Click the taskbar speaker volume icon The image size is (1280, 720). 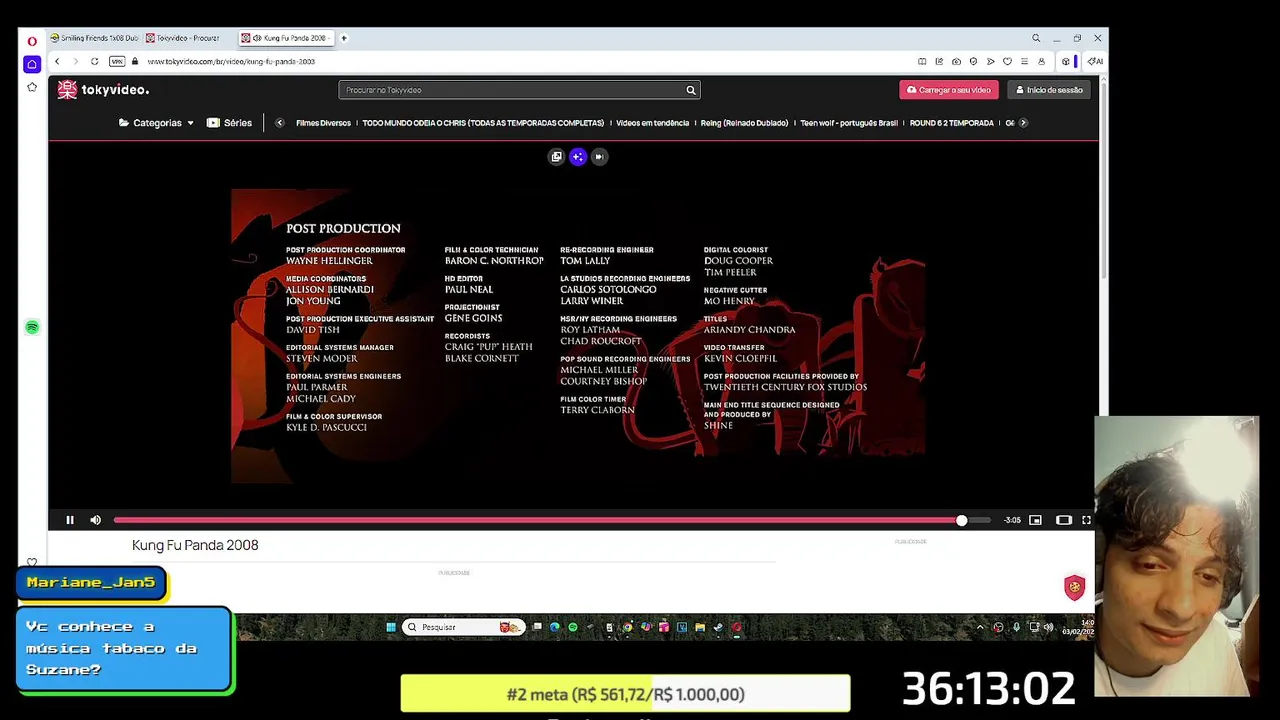click(x=1048, y=627)
